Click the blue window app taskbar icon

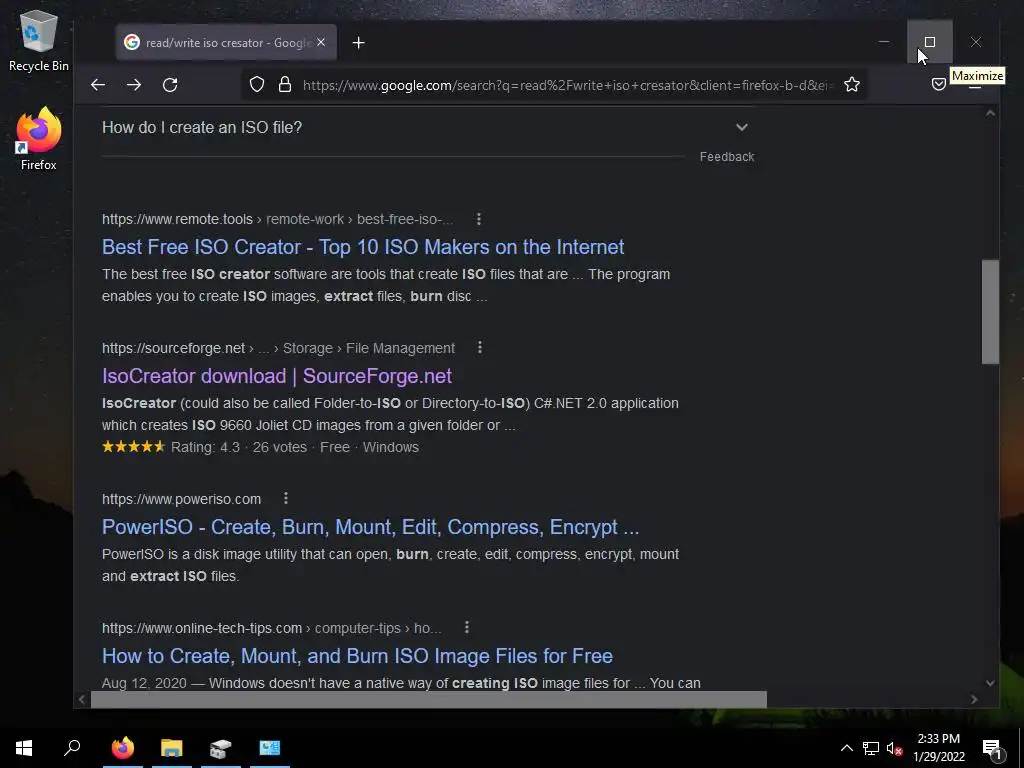pos(270,748)
